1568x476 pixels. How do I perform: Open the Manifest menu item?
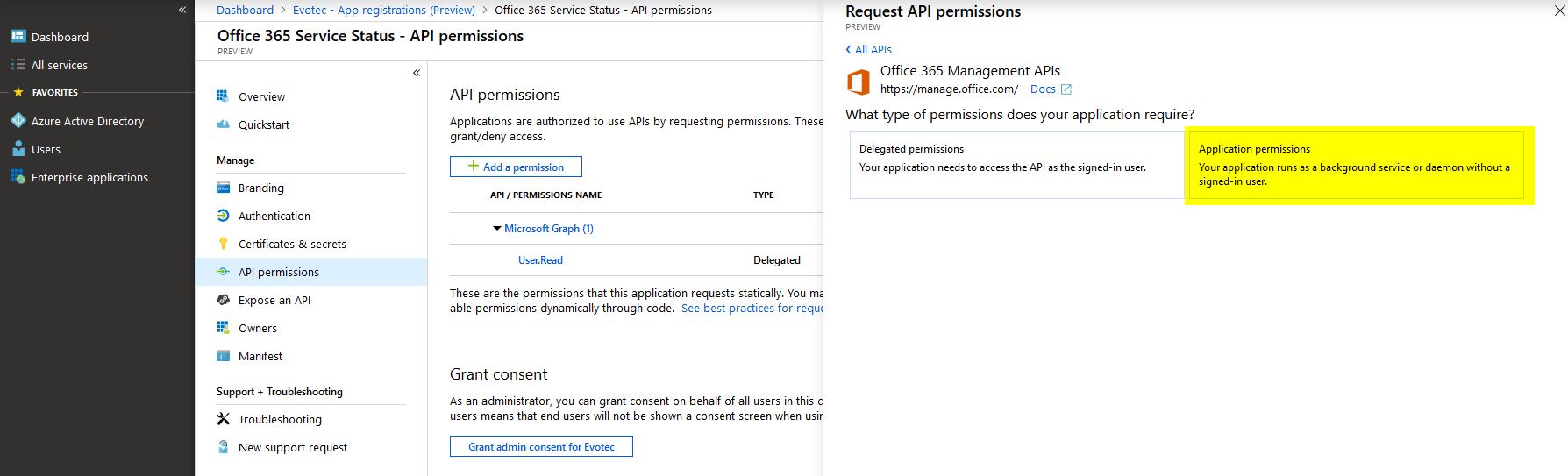(260, 356)
